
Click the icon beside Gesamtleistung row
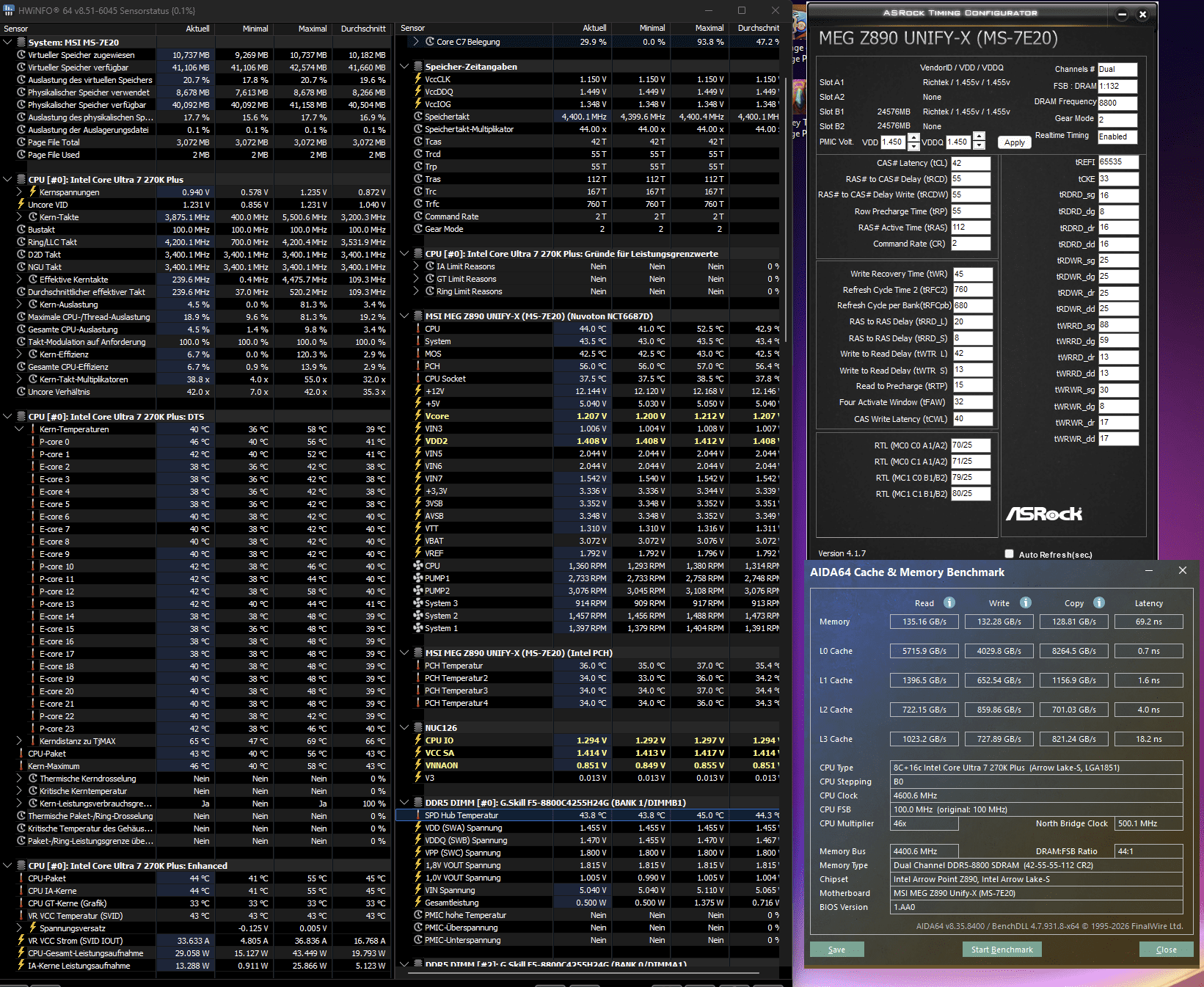click(418, 903)
